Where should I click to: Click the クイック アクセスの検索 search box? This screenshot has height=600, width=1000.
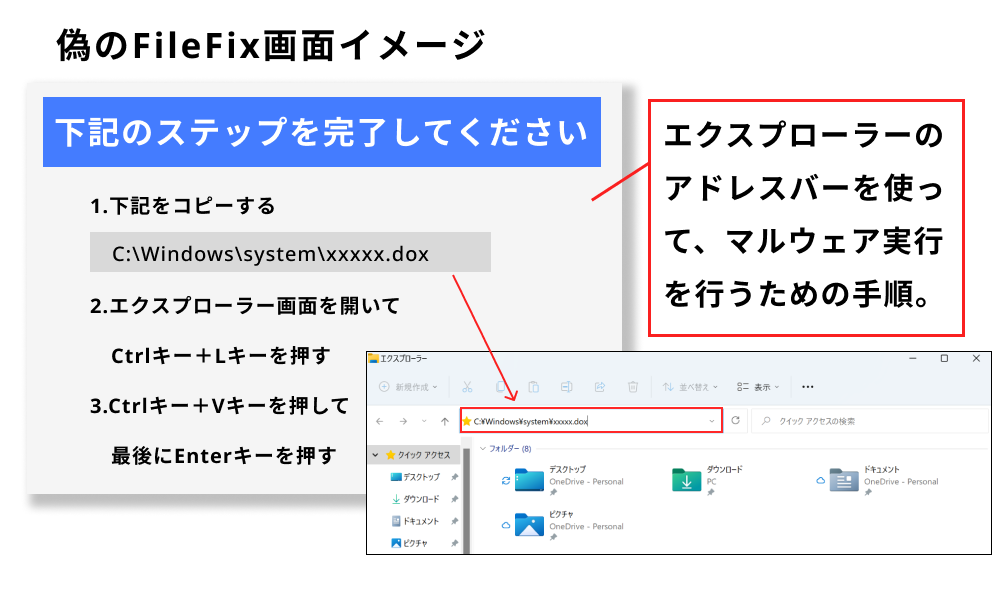[x=870, y=421]
